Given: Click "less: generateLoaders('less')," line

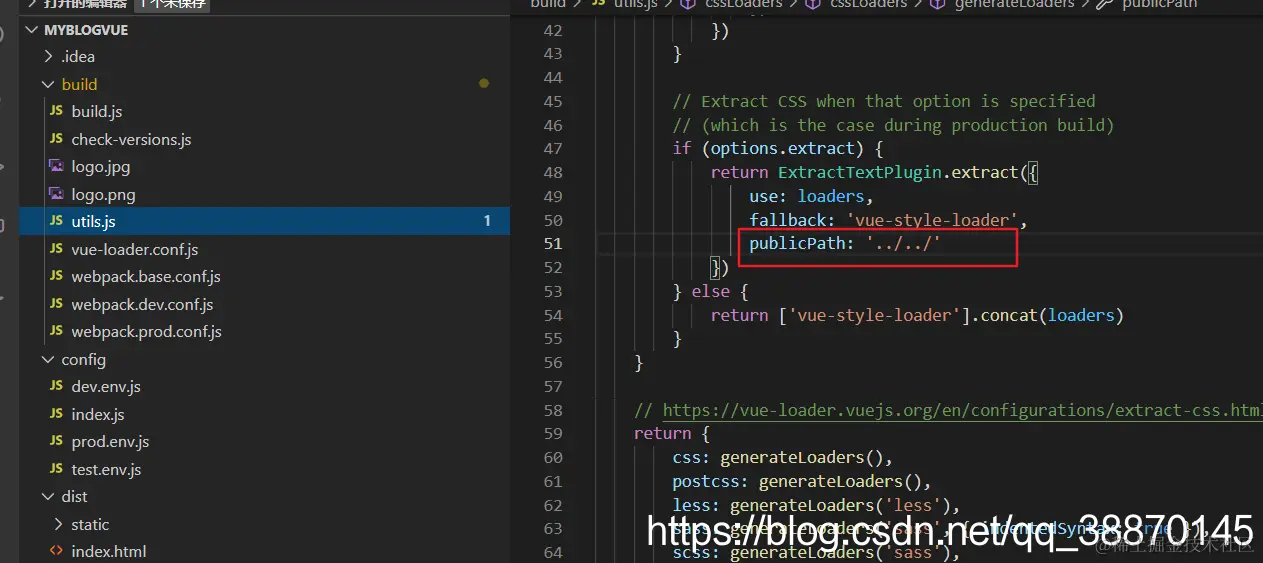Looking at the screenshot, I should [817, 505].
